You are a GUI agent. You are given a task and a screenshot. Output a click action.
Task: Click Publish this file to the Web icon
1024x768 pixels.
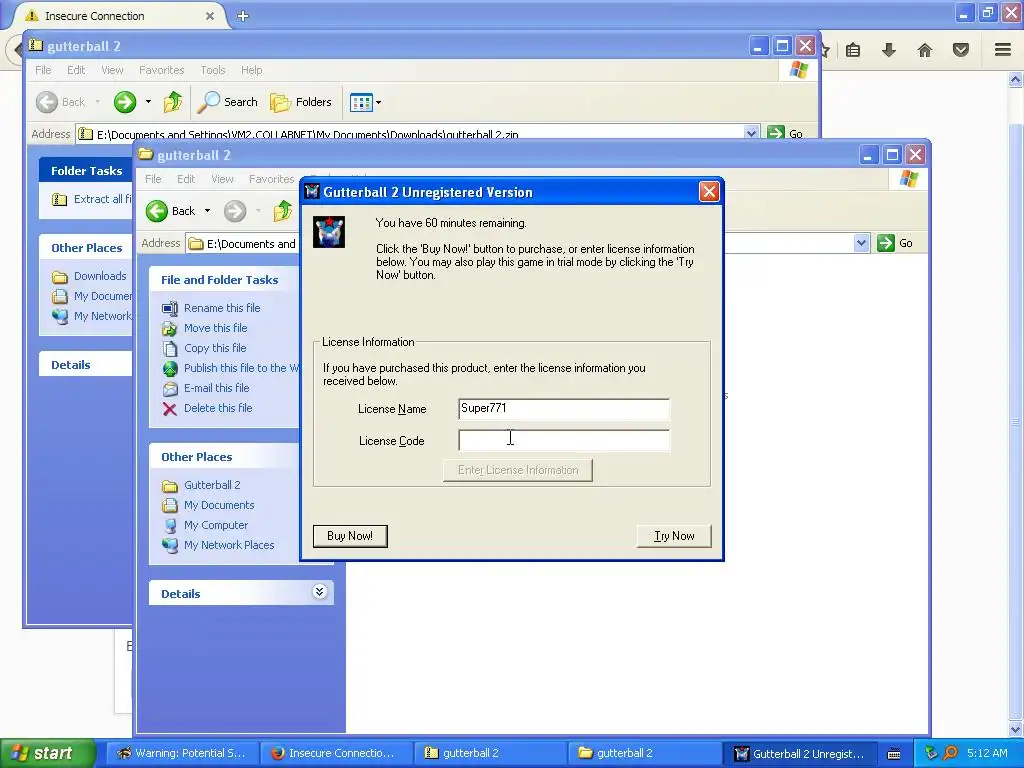(x=170, y=368)
